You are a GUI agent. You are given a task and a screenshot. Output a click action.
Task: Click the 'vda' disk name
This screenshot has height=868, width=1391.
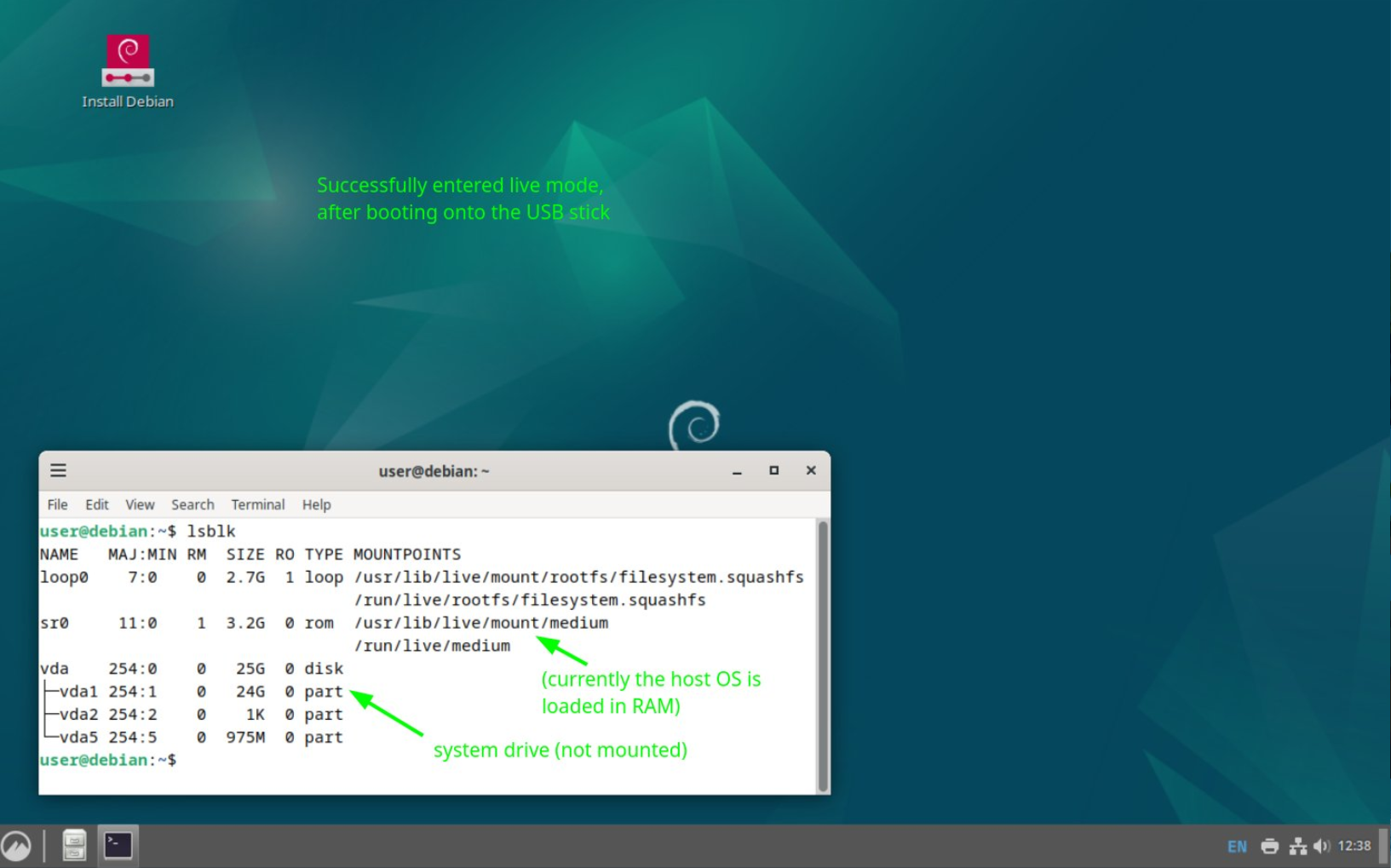tap(55, 669)
